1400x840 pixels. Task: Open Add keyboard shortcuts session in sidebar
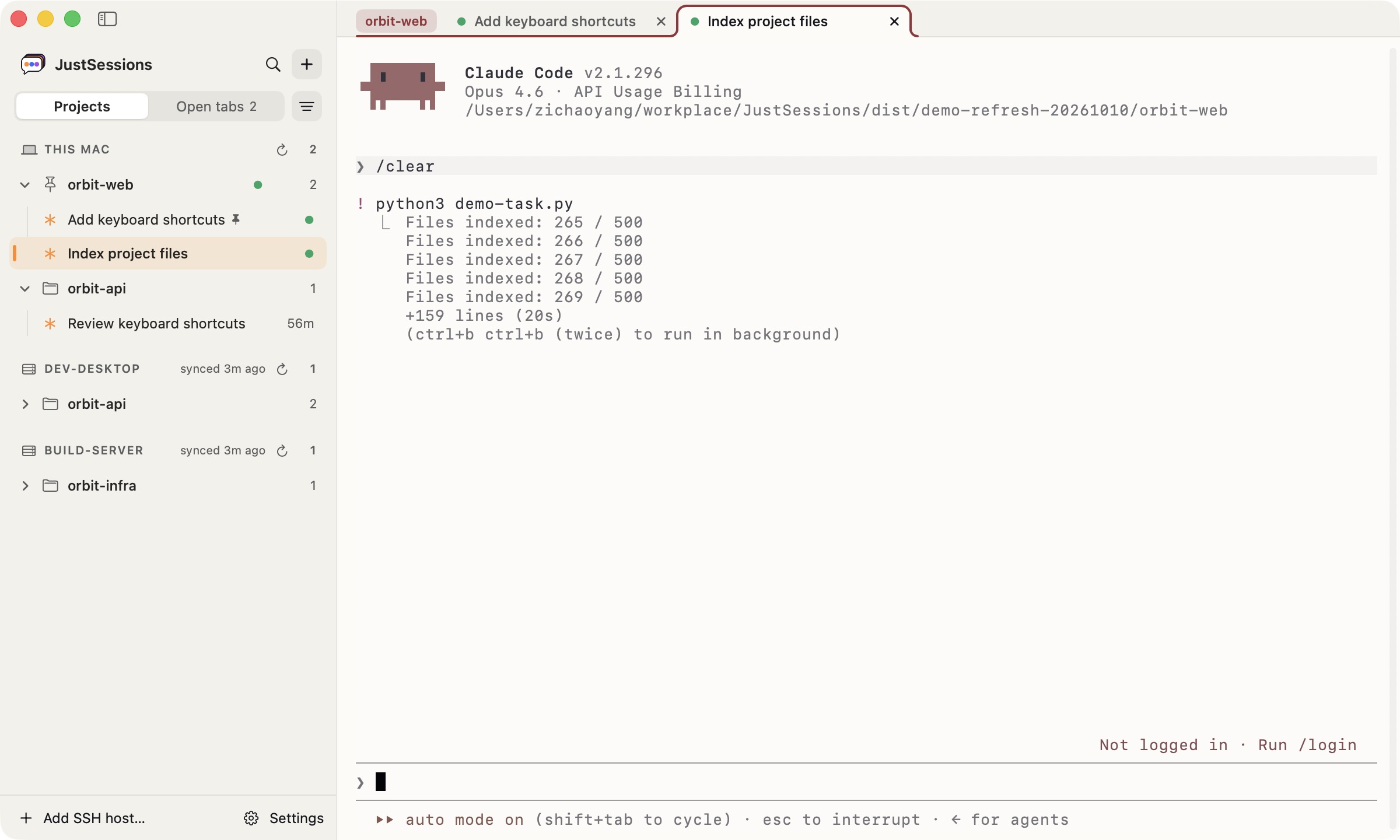point(168,220)
